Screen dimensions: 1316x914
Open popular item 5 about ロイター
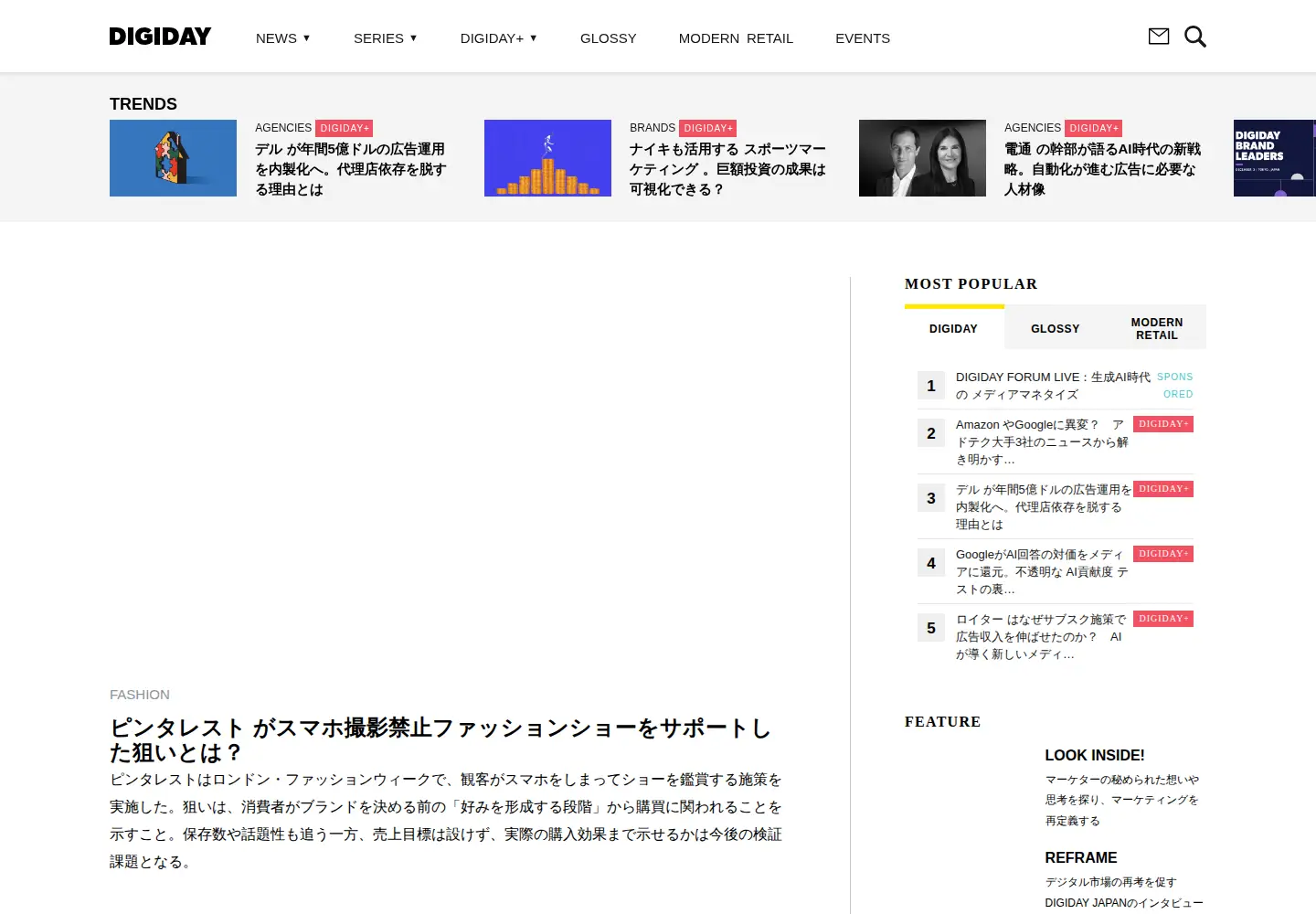tap(1041, 637)
